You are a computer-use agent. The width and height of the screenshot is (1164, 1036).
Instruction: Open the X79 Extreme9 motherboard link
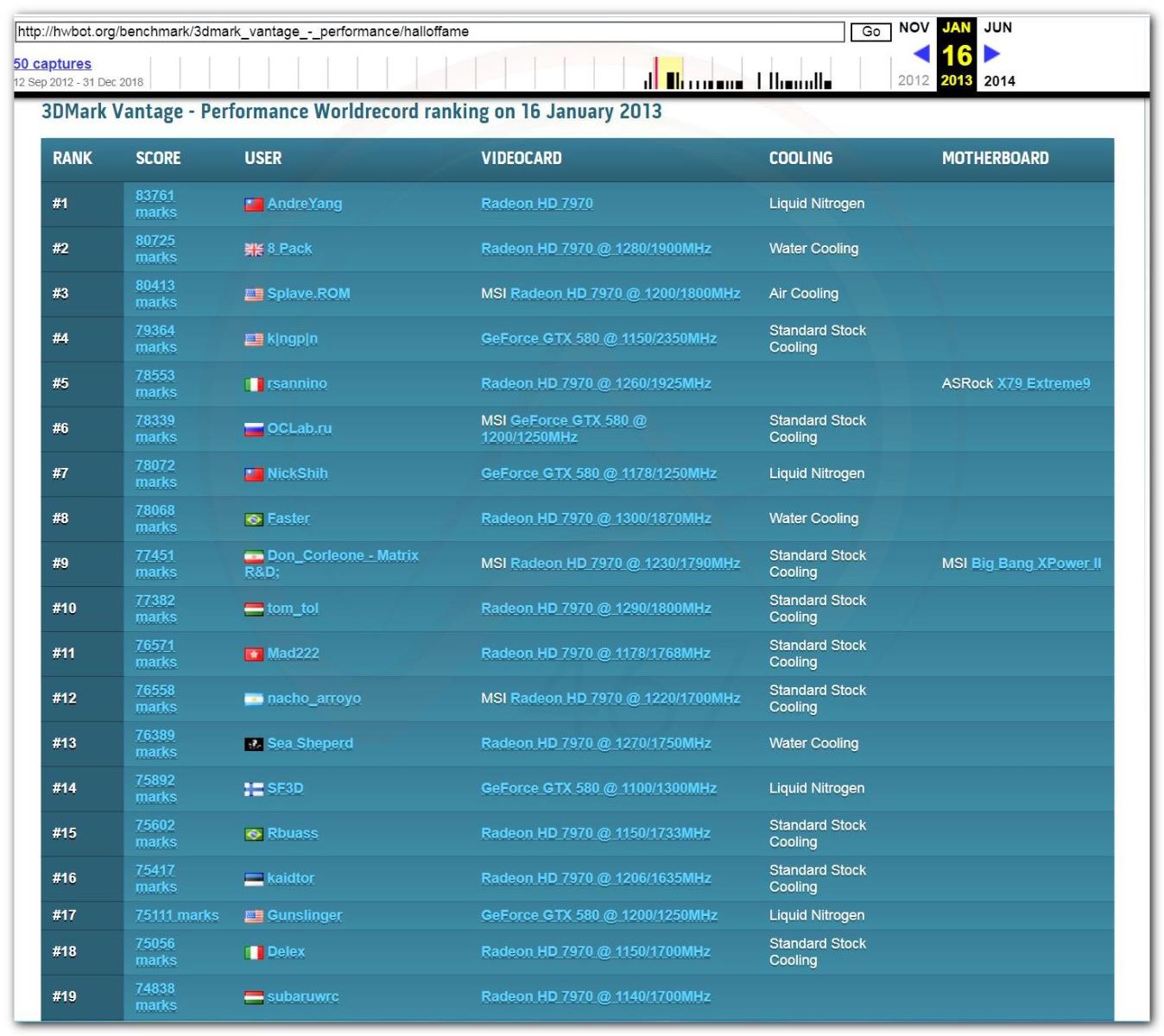click(1043, 383)
